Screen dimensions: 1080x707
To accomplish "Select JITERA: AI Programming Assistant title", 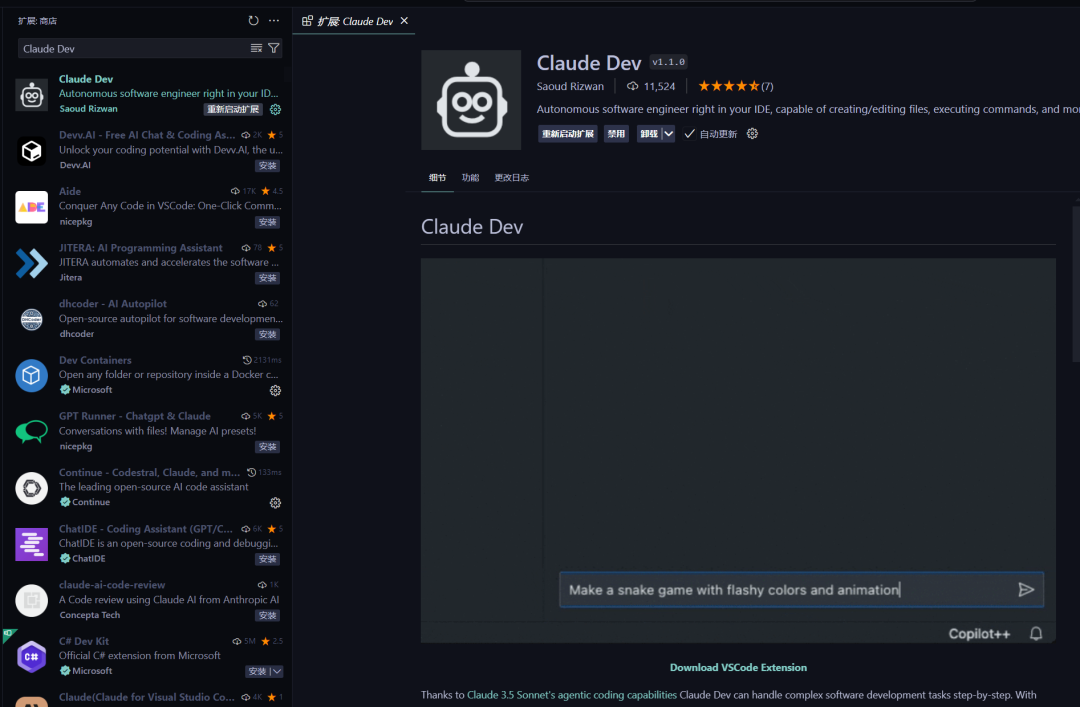I will 141,247.
